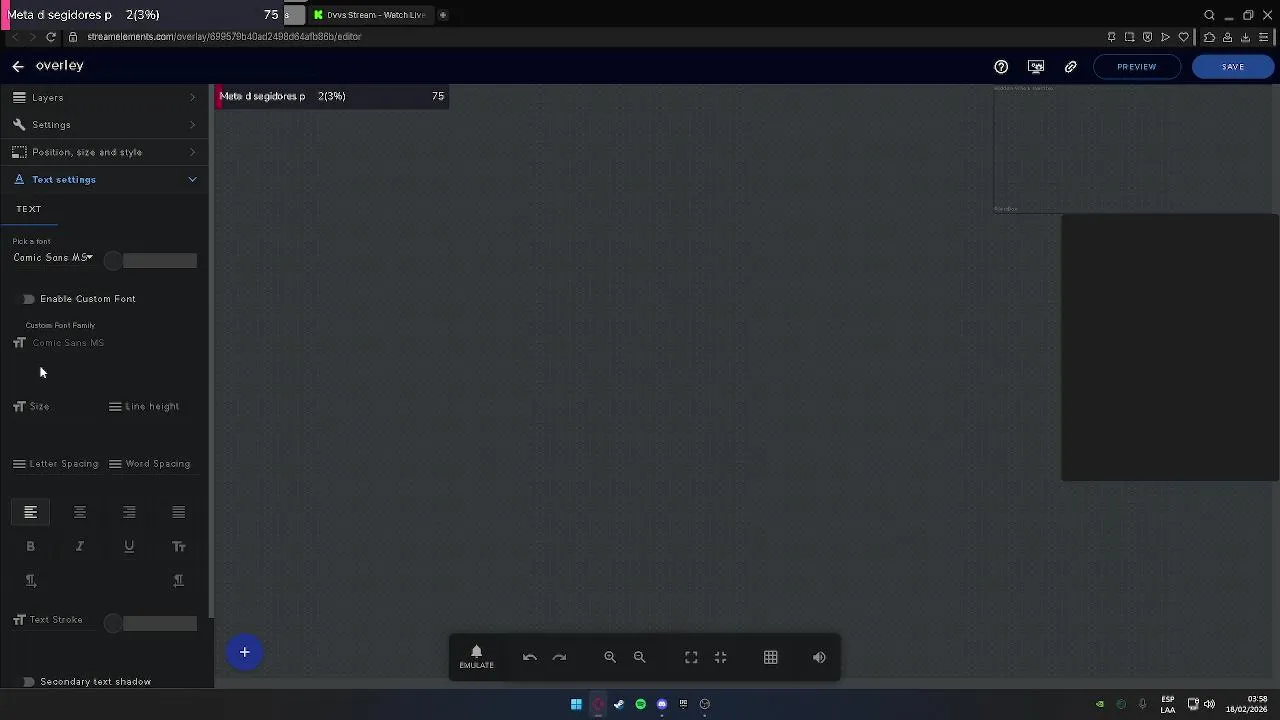Viewport: 1280px width, 720px height.
Task: Toggle the overlay sound speaker icon
Action: pyautogui.click(x=820, y=657)
